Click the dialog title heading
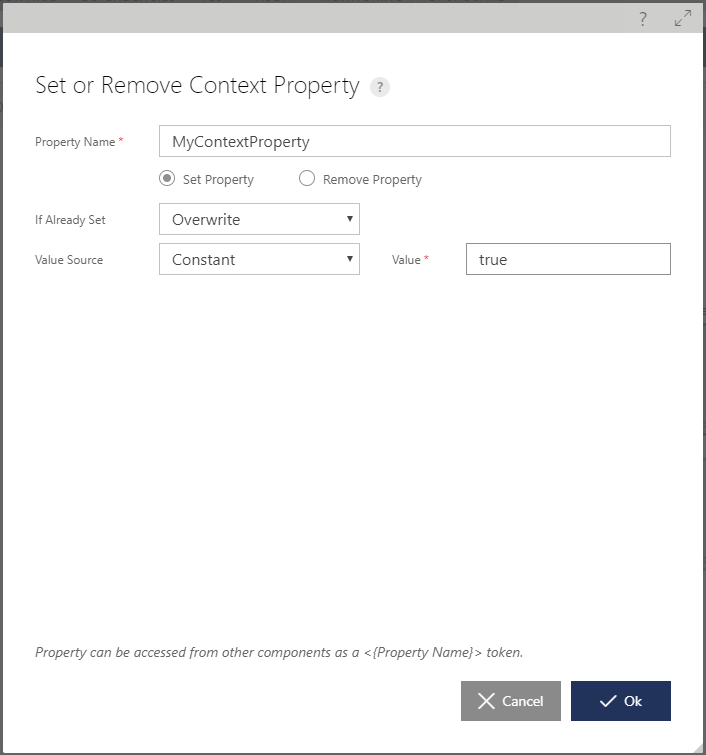Image resolution: width=706 pixels, height=755 pixels. pos(197,86)
